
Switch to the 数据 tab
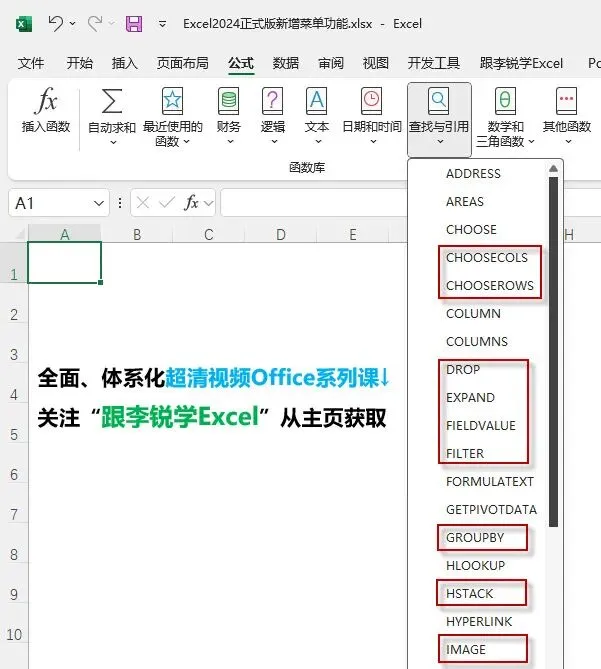tap(286, 63)
